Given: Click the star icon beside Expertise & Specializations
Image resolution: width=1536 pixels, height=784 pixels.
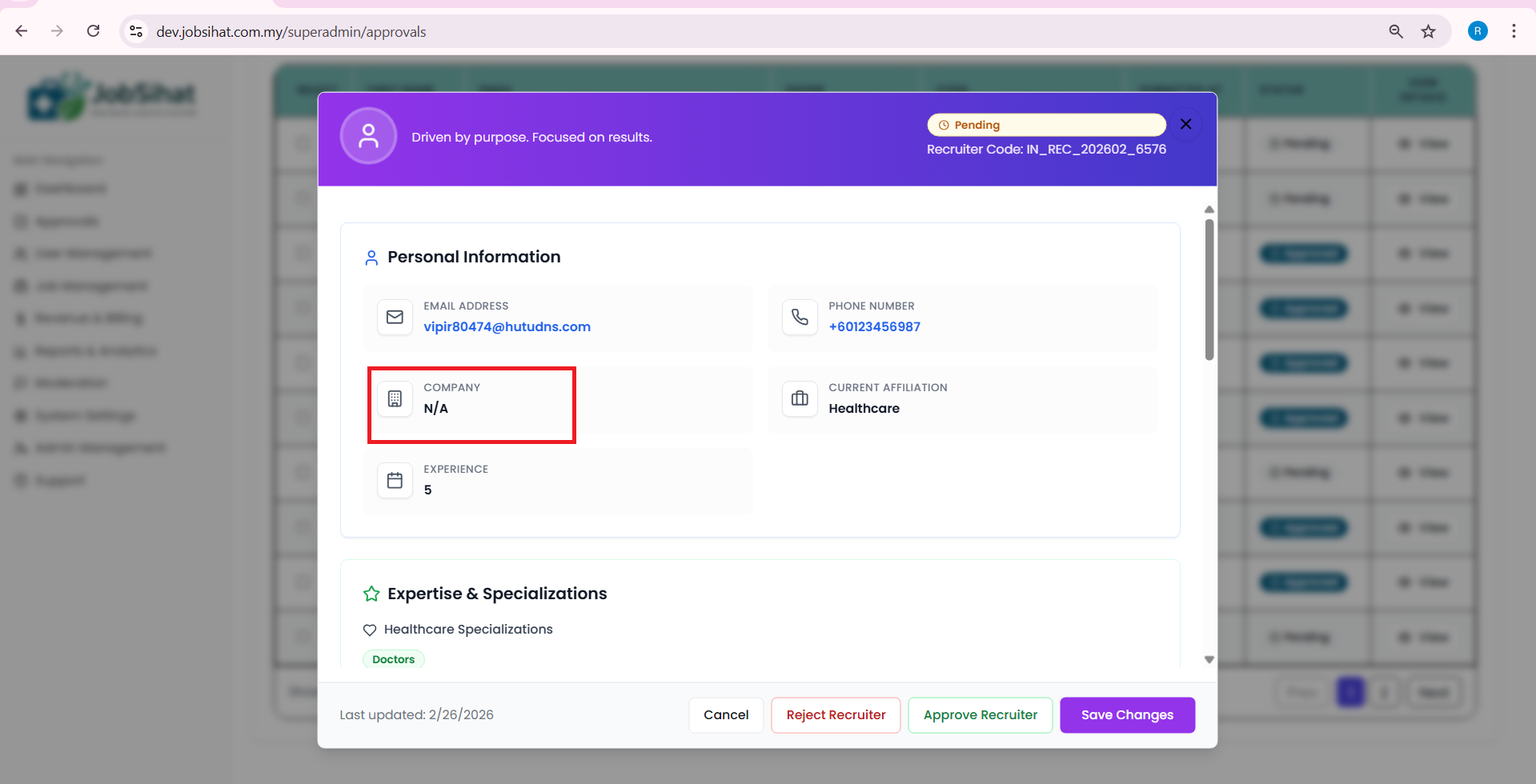Looking at the screenshot, I should coord(371,594).
